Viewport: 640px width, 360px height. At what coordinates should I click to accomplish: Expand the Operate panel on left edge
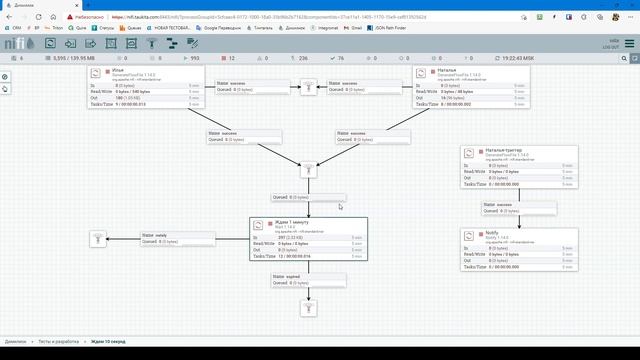[x=5, y=89]
